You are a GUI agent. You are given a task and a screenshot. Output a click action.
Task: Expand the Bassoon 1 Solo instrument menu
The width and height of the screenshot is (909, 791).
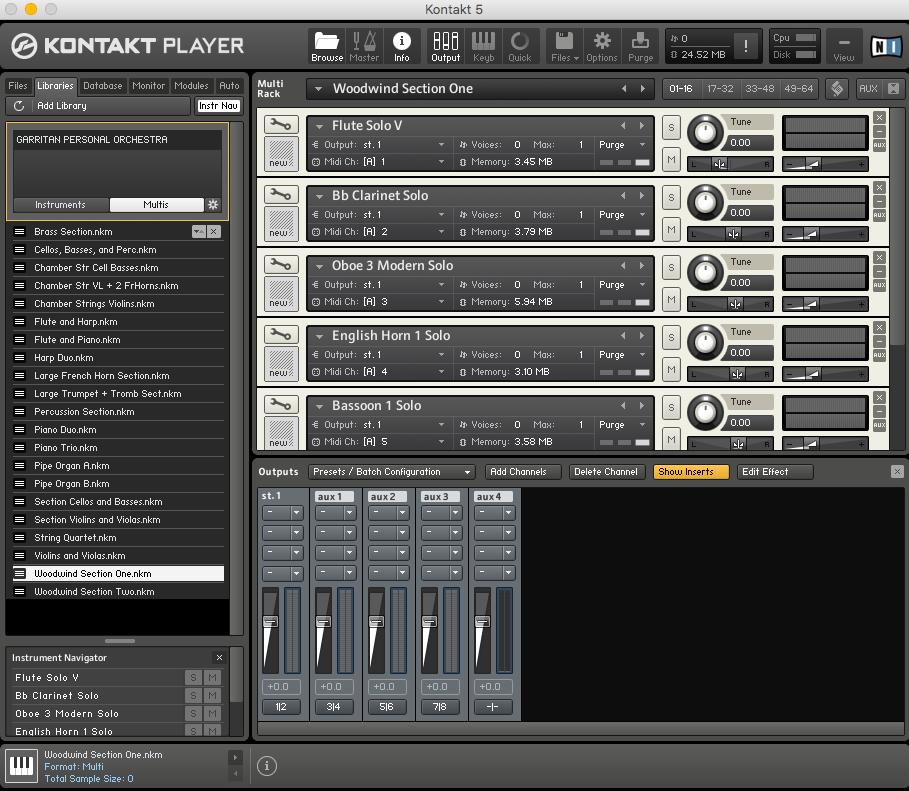pyautogui.click(x=319, y=406)
